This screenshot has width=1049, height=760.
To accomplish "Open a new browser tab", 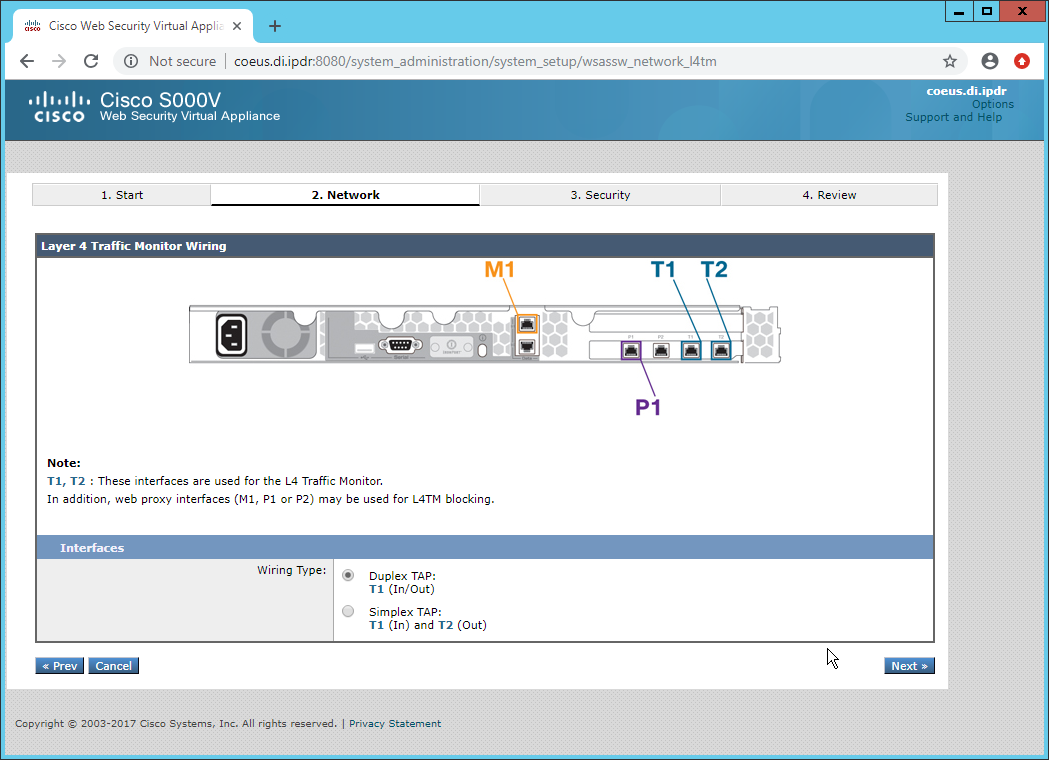I will [275, 26].
